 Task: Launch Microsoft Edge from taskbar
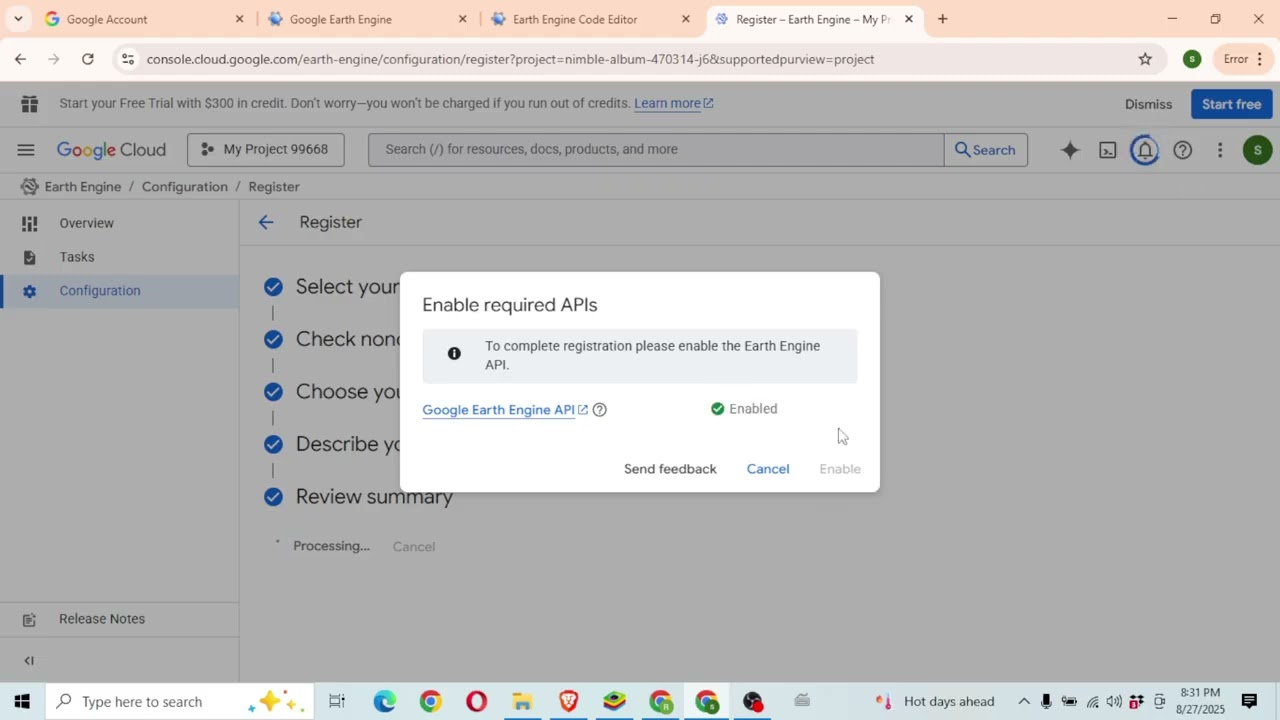385,701
